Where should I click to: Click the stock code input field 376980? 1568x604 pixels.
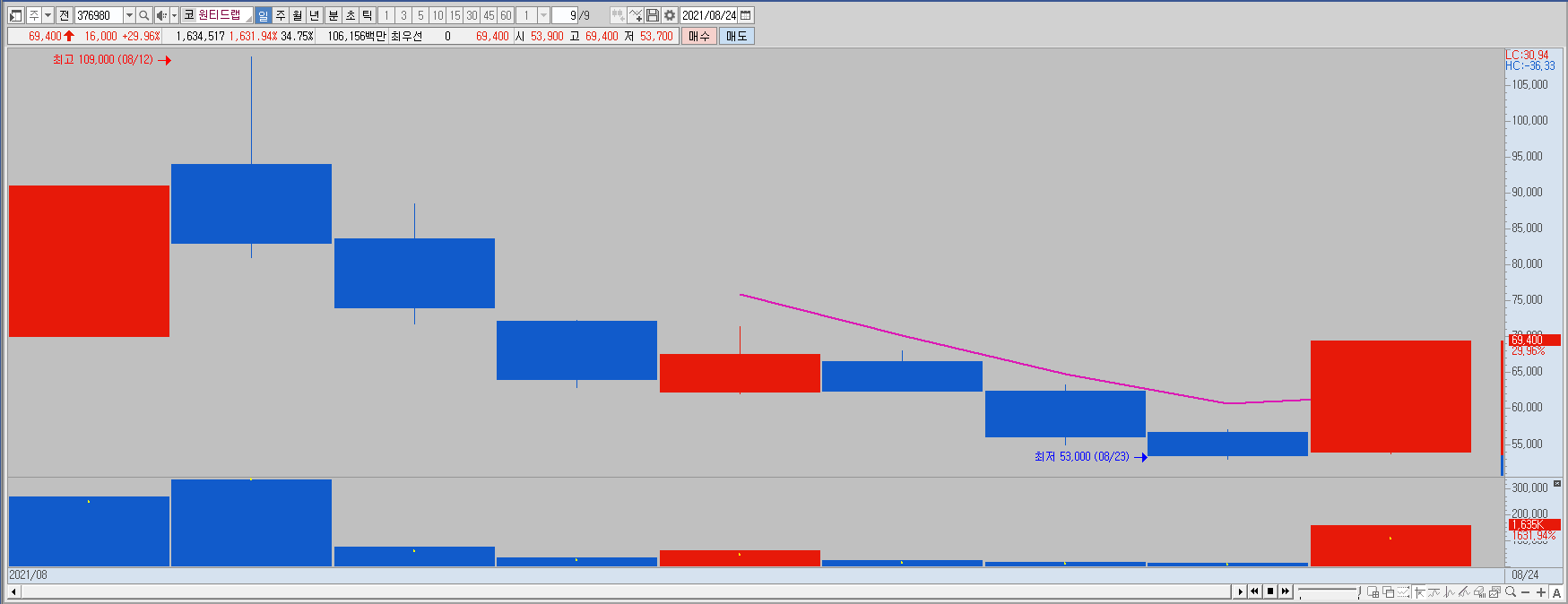pos(99,15)
